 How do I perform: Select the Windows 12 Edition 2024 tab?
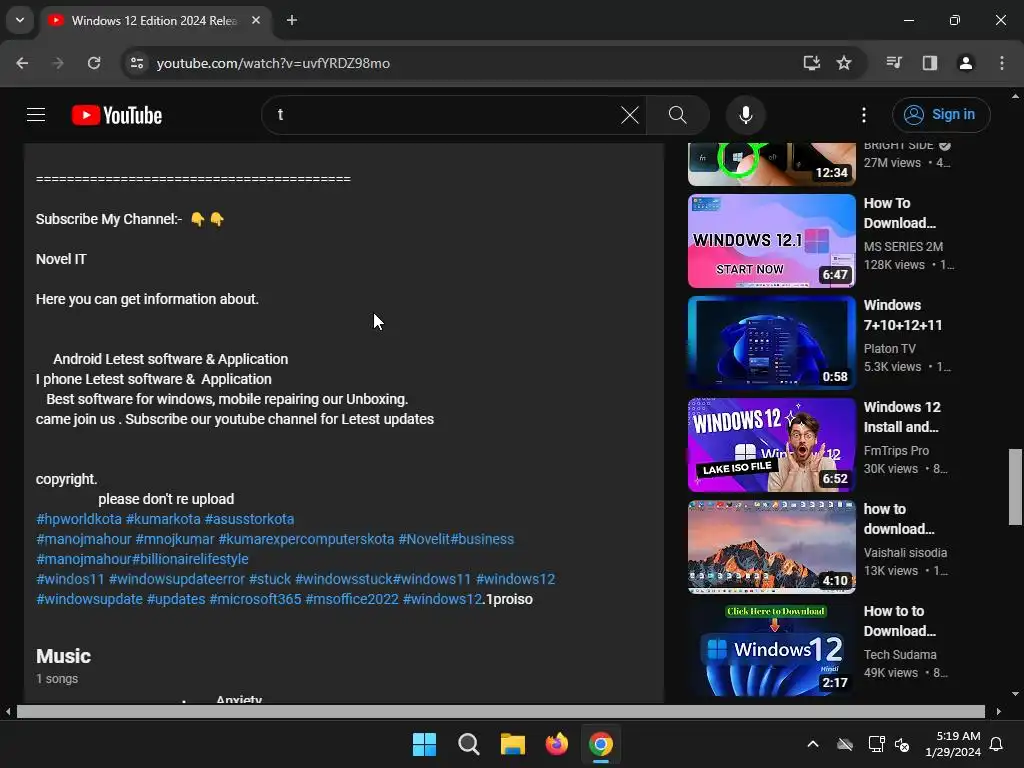pos(153,20)
